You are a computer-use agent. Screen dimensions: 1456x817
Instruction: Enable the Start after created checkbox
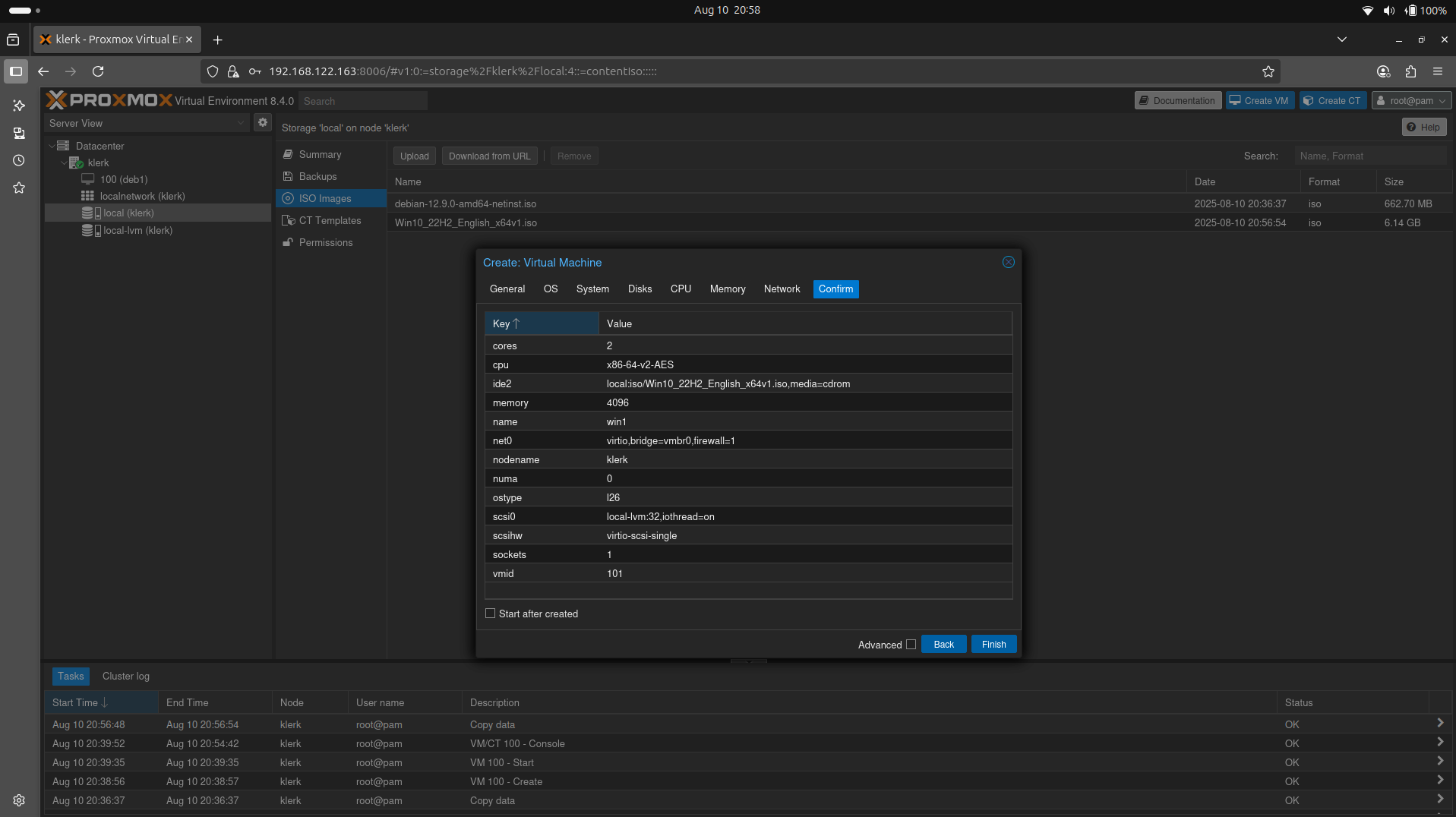click(489, 613)
